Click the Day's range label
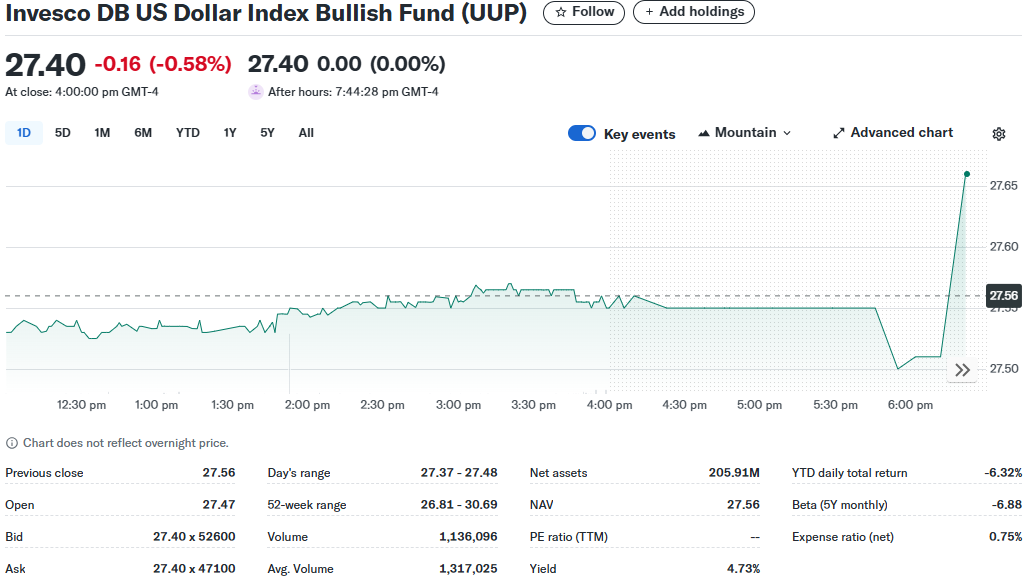The height and width of the screenshot is (579, 1035). click(299, 473)
